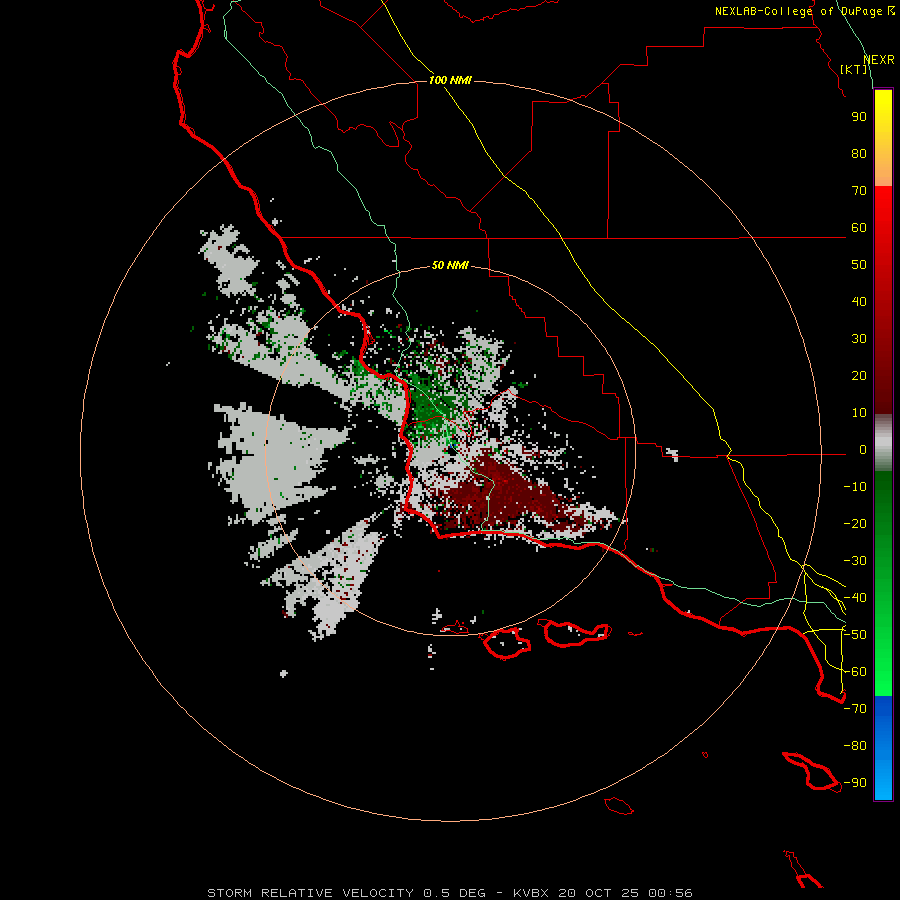Screen dimensions: 900x900
Task: Click the Storm Relative Velocity caption at bottom
Action: point(449,893)
